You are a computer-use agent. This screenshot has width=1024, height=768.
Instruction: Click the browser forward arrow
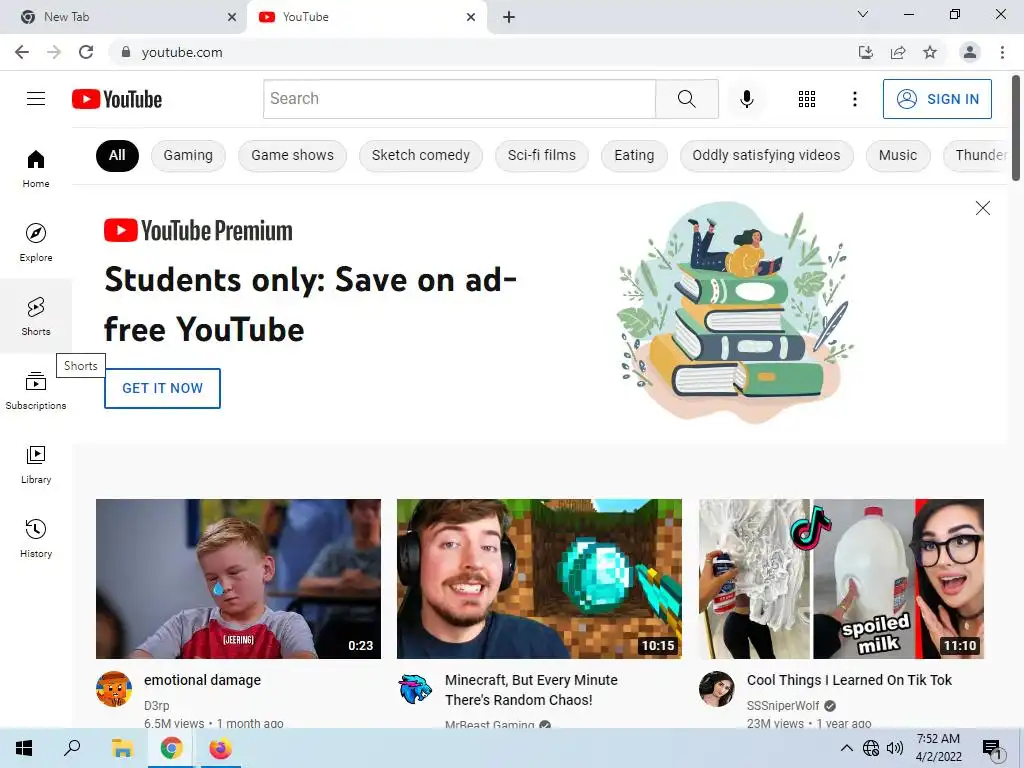[54, 52]
